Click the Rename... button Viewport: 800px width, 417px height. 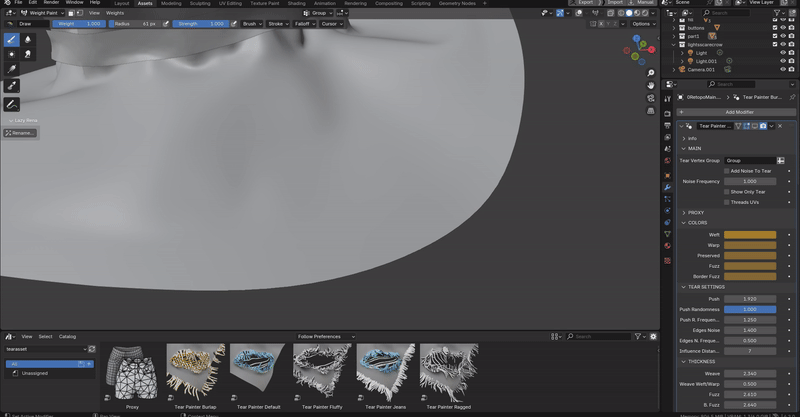click(20, 133)
